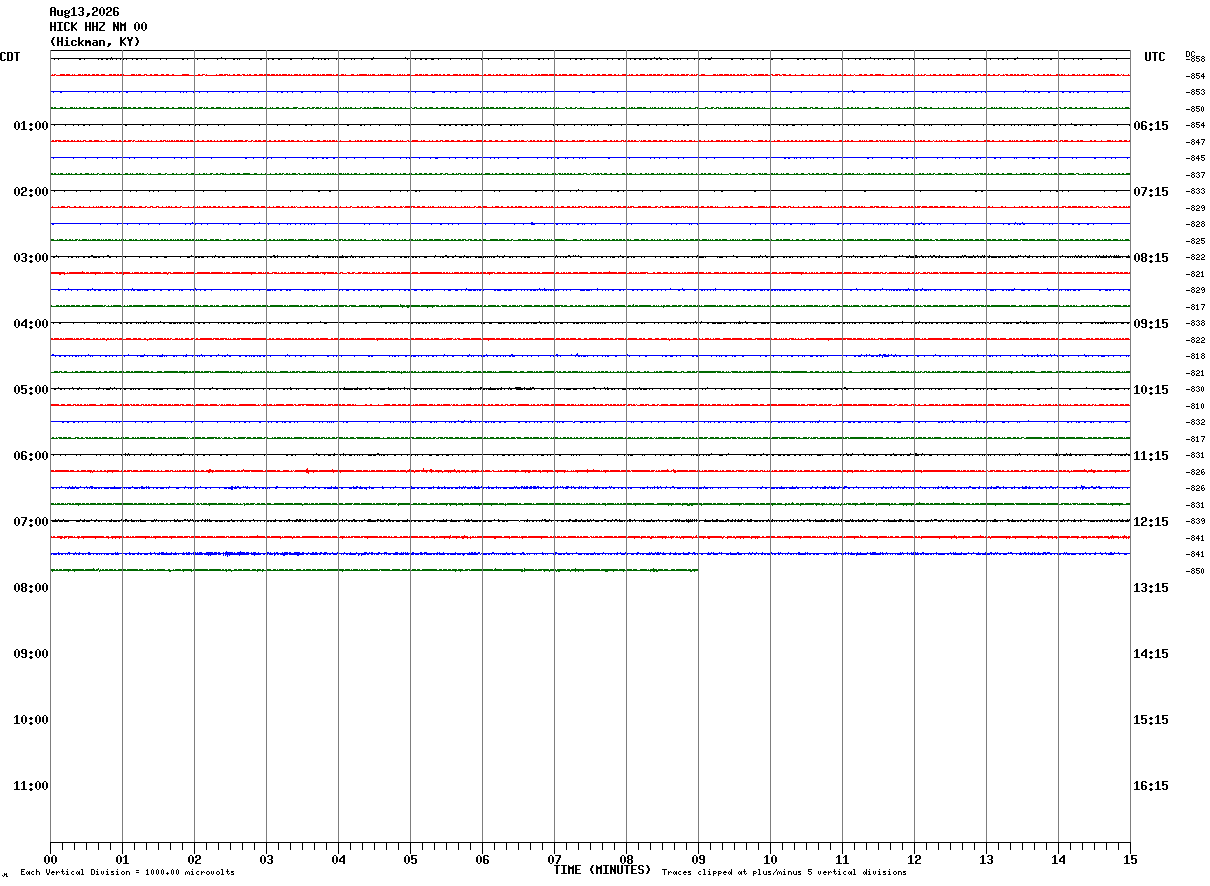The width and height of the screenshot is (1210, 886).
Task: Select DC offset value -833
Action: pyautogui.click(x=1196, y=192)
